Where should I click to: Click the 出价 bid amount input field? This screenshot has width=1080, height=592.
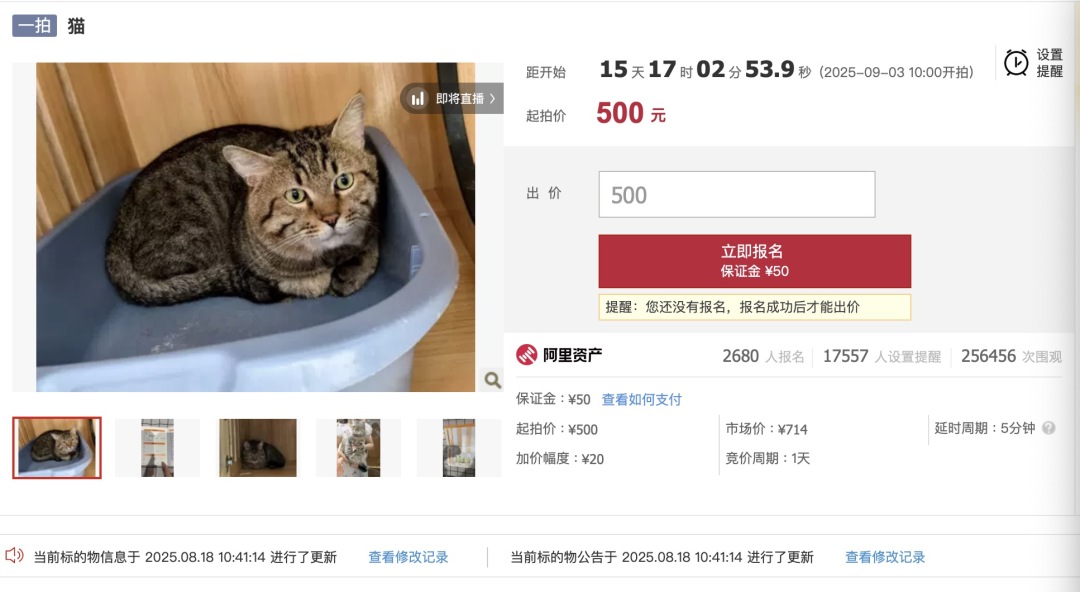[737, 194]
